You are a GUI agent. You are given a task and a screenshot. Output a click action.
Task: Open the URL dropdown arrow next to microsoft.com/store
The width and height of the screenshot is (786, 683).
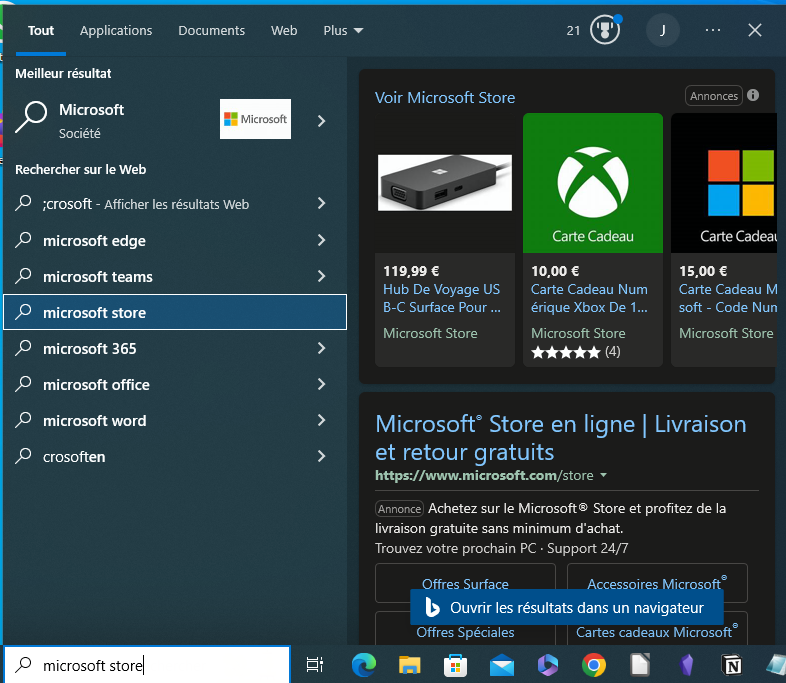pos(603,475)
